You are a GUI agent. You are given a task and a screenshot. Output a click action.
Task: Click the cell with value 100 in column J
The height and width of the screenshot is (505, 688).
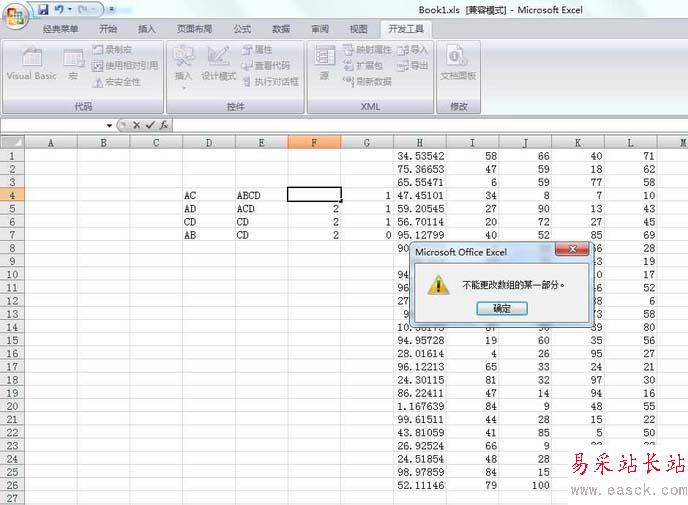(525, 485)
